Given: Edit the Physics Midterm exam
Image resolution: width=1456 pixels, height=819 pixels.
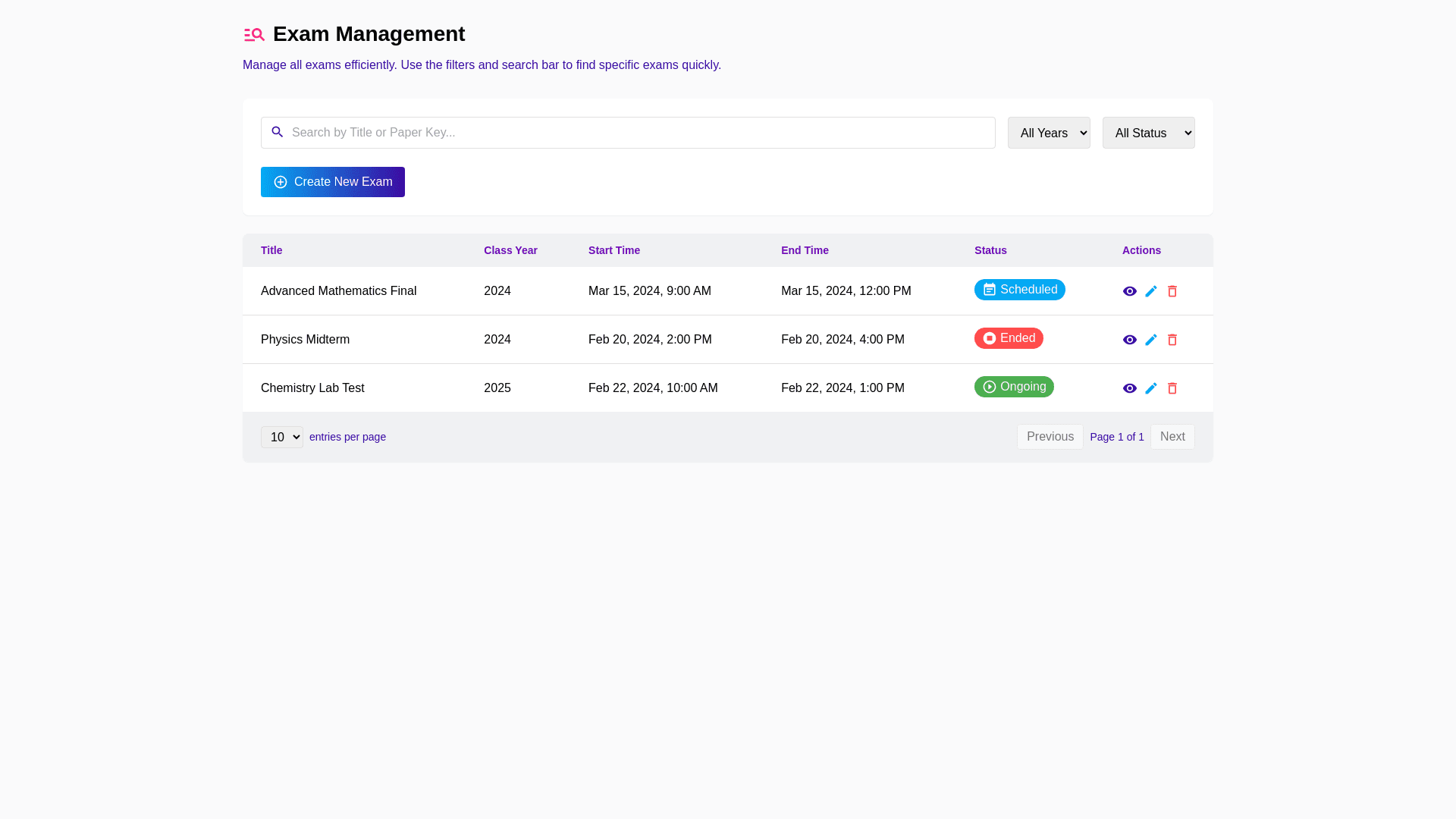Looking at the screenshot, I should 1150,340.
